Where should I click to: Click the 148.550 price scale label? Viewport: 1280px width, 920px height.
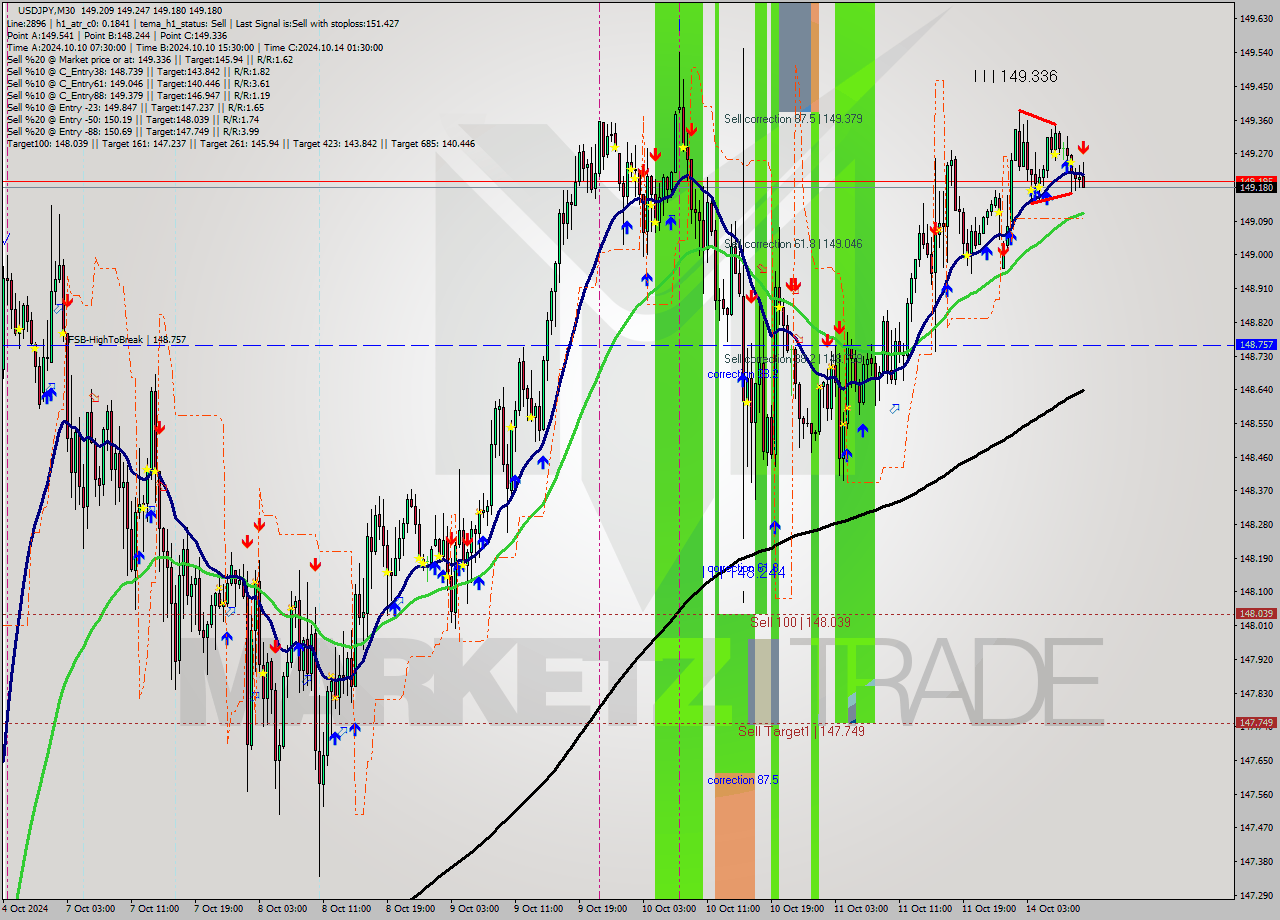coord(1256,423)
